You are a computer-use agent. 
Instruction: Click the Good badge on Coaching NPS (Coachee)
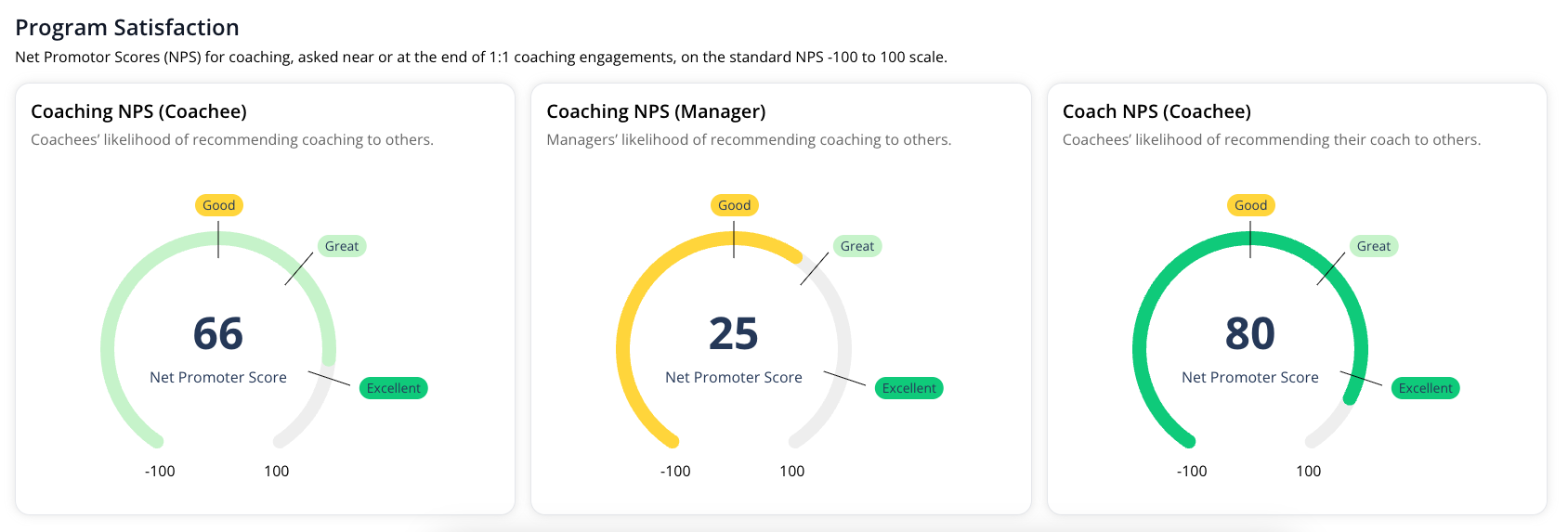pos(219,205)
